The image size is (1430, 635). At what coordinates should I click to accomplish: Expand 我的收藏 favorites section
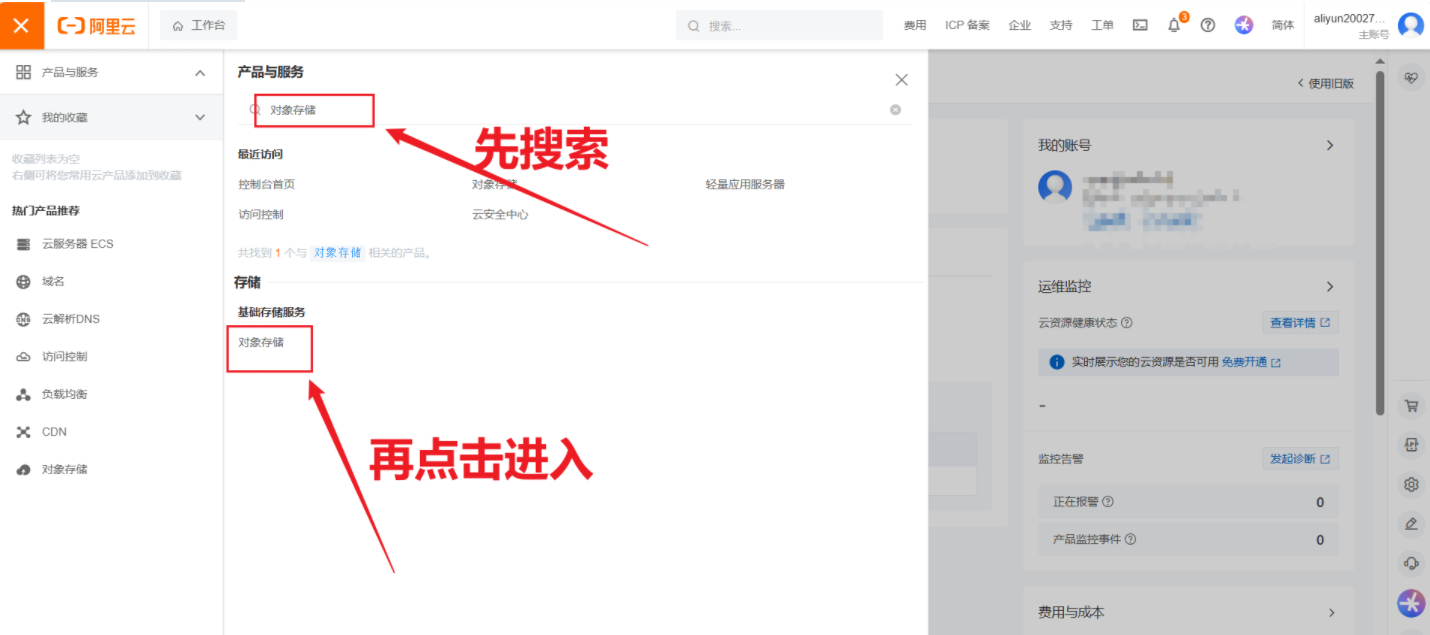pos(200,117)
